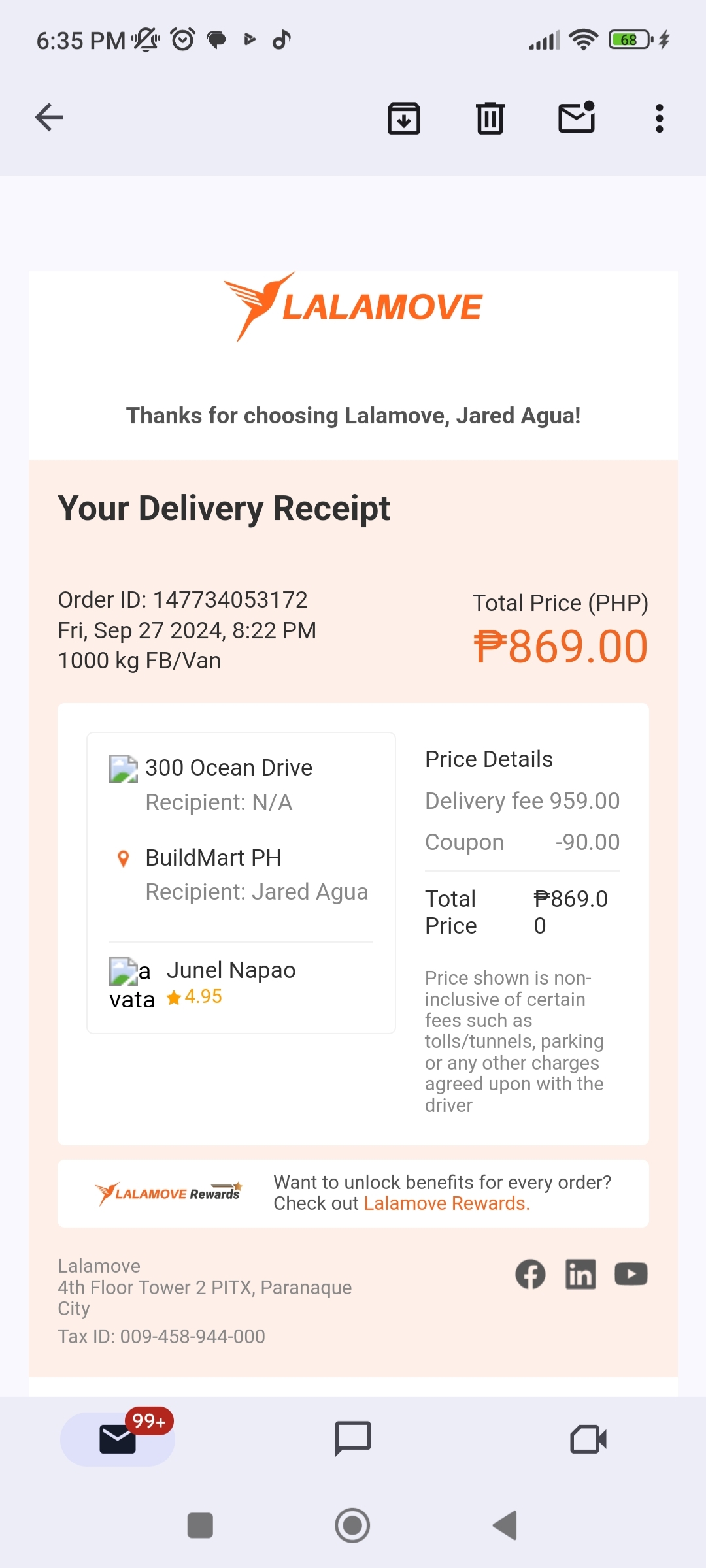This screenshot has width=706, height=1568.
Task: Open the YouTube icon in footer
Action: (x=631, y=1274)
